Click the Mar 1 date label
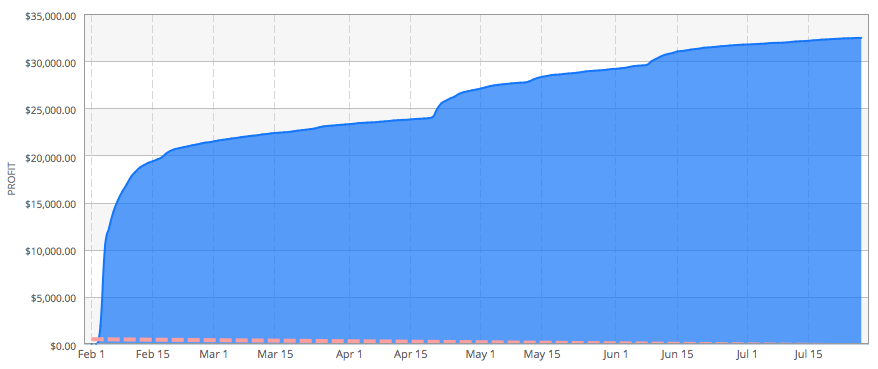The width and height of the screenshot is (878, 369). (213, 355)
